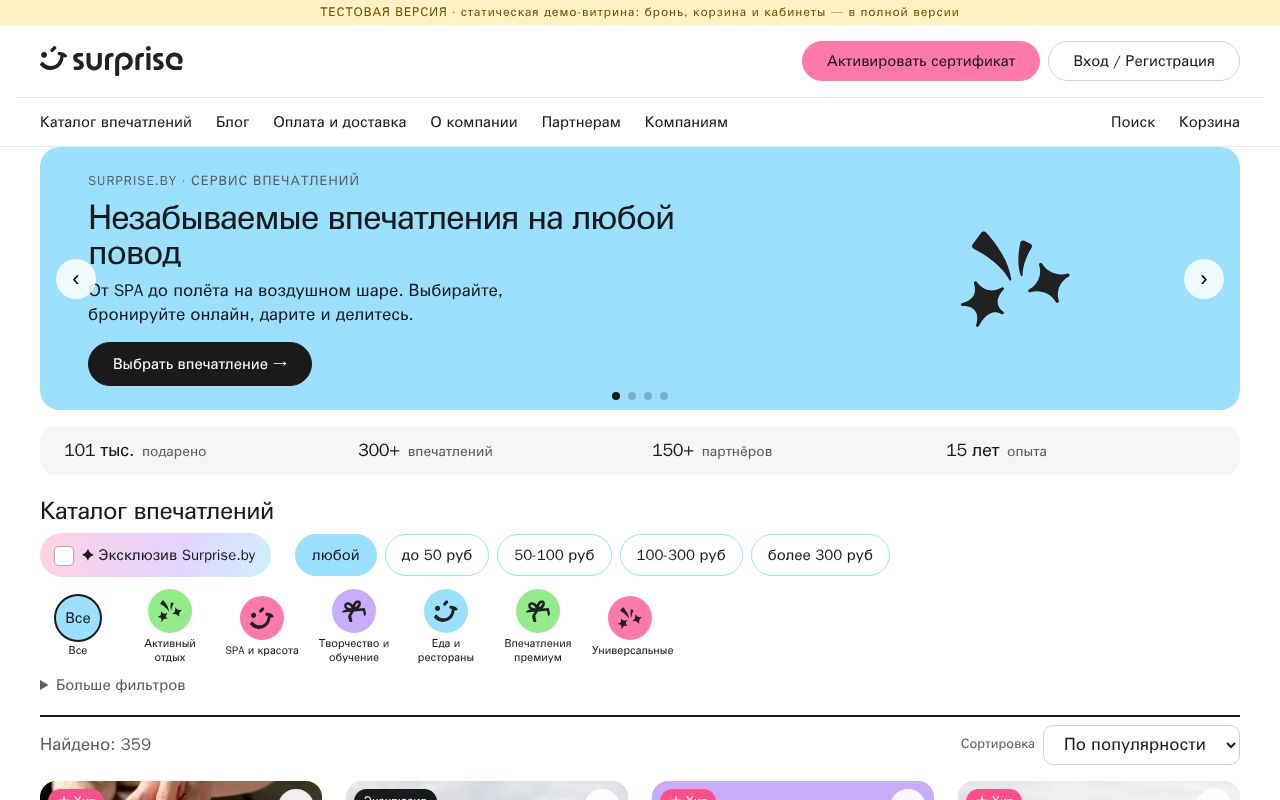Filter by 'Впечатления премиум' category icon
The height and width of the screenshot is (800, 1280).
pos(538,611)
